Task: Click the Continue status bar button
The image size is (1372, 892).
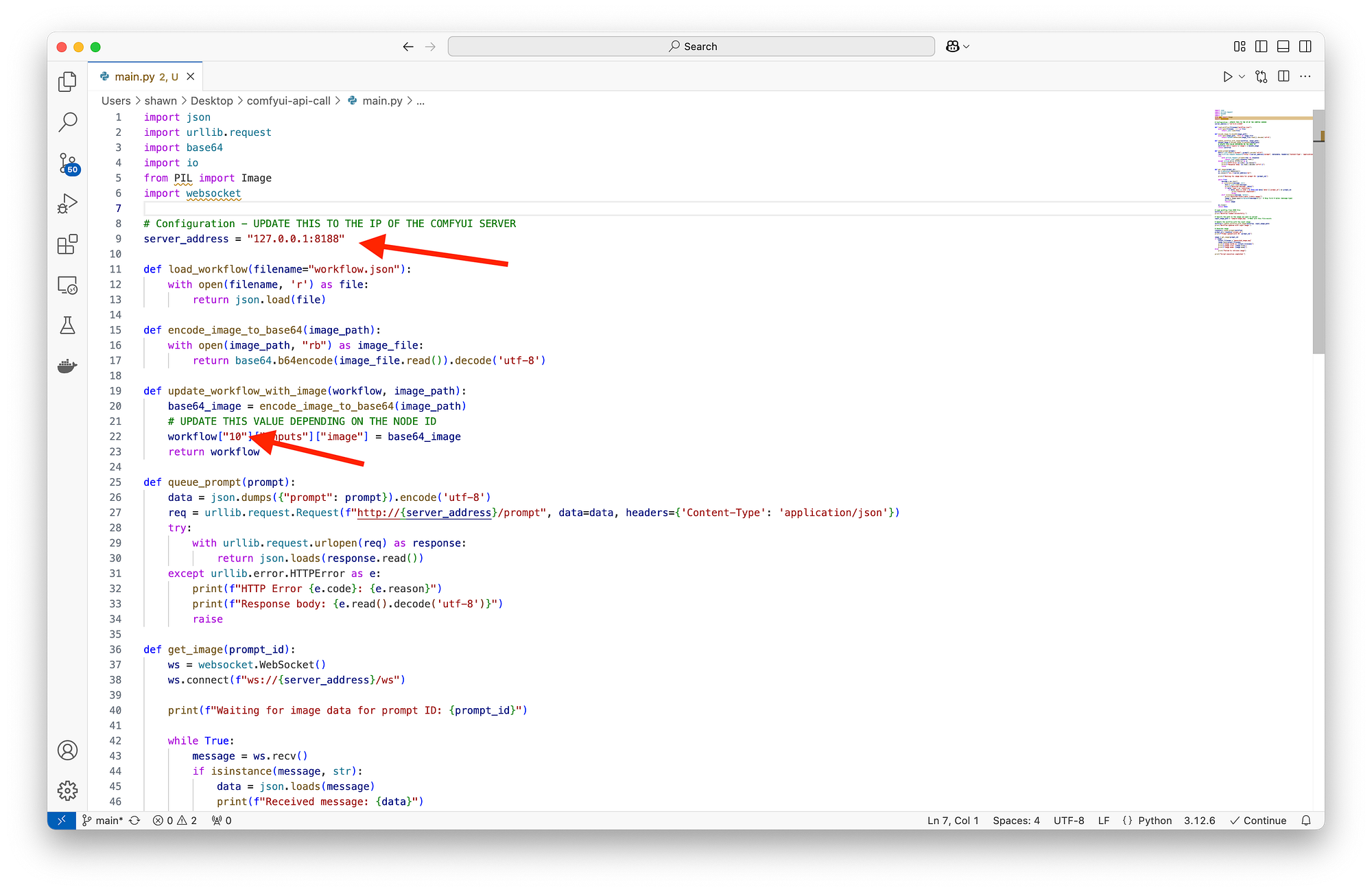Action: click(x=1258, y=821)
